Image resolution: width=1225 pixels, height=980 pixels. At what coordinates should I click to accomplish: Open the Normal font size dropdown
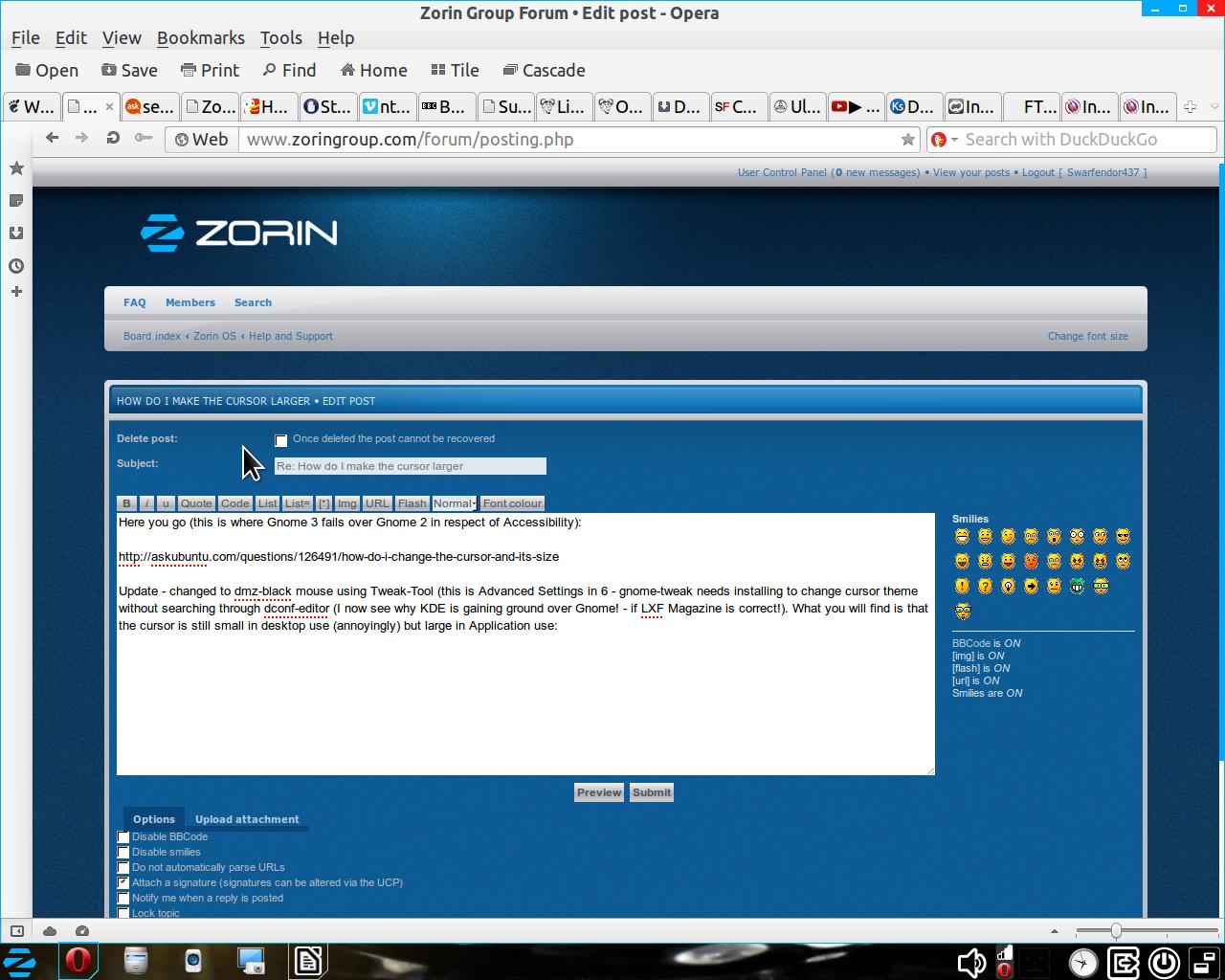pyautogui.click(x=454, y=503)
